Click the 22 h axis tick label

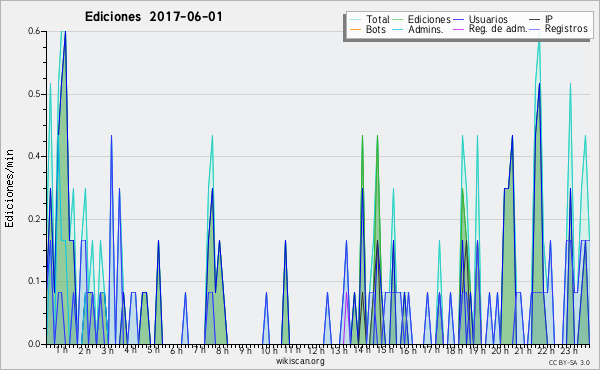[546, 350]
